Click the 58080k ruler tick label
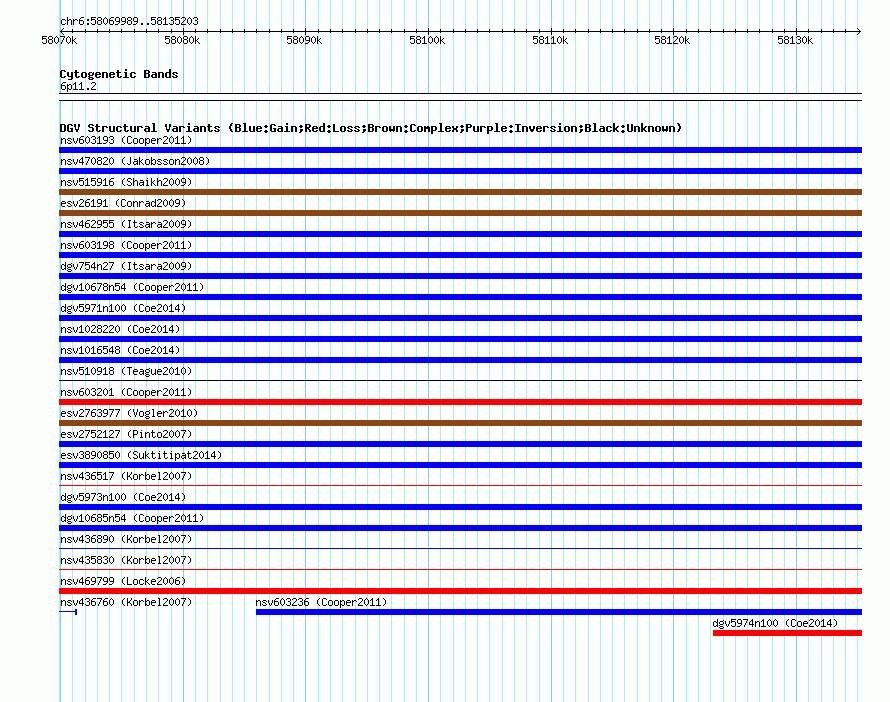890x702 pixels. point(182,40)
